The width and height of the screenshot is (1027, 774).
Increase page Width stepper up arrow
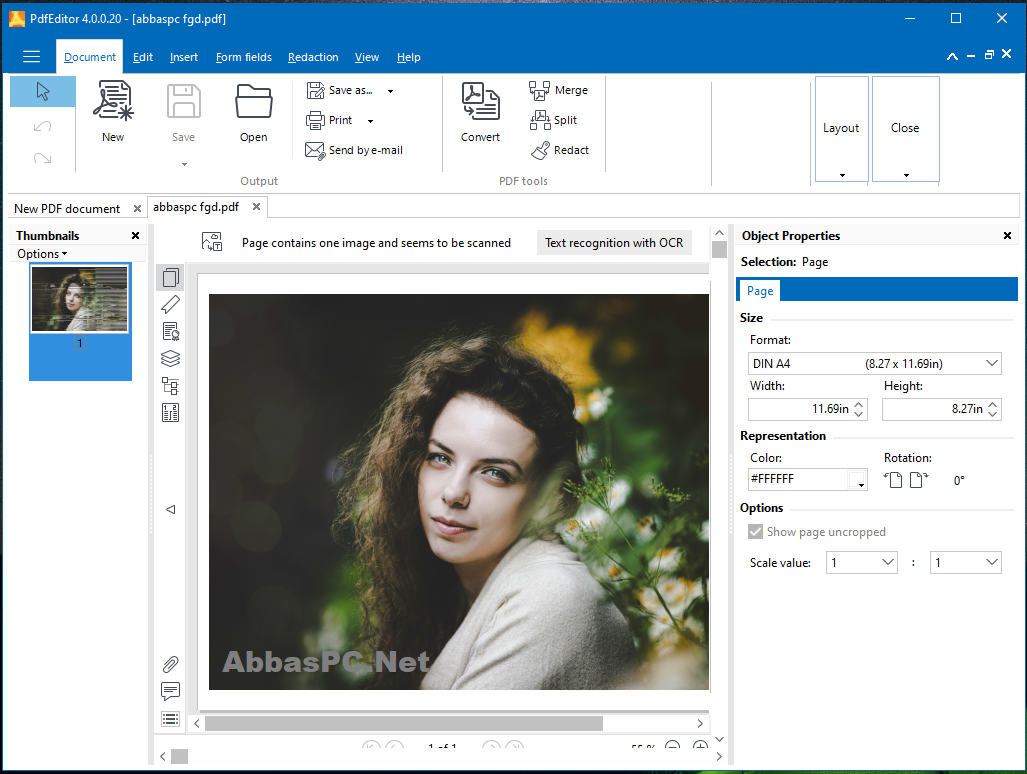[x=859, y=404]
